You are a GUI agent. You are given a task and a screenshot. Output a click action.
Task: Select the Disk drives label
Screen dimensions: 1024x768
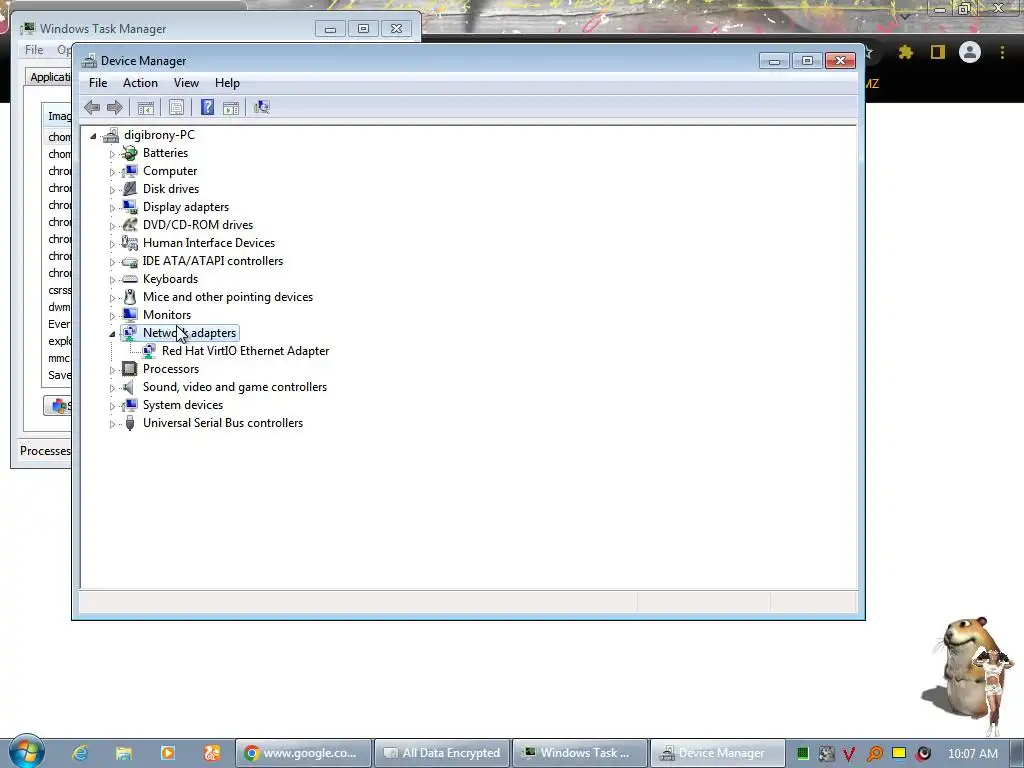tap(171, 189)
